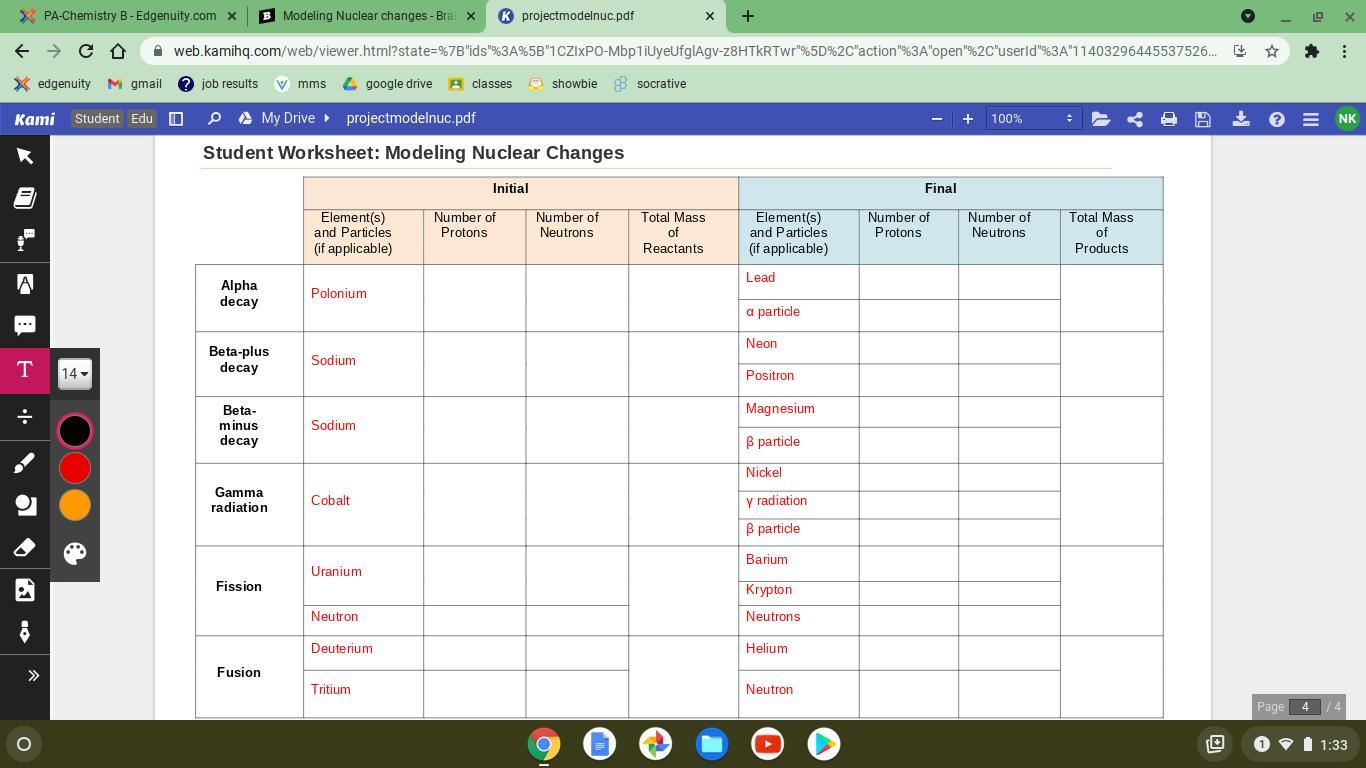Zoom out with the minus button
Screen dimensions: 1366x768
937,119
